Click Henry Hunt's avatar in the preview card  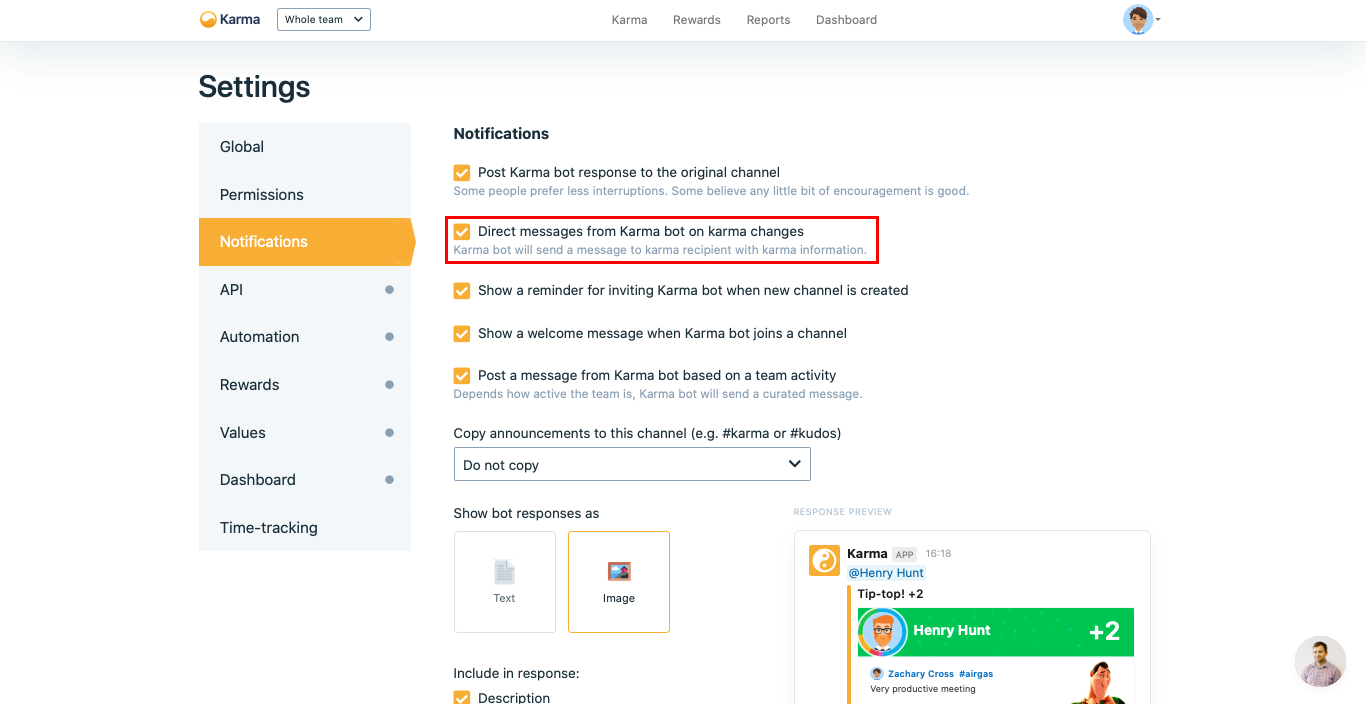(x=882, y=632)
